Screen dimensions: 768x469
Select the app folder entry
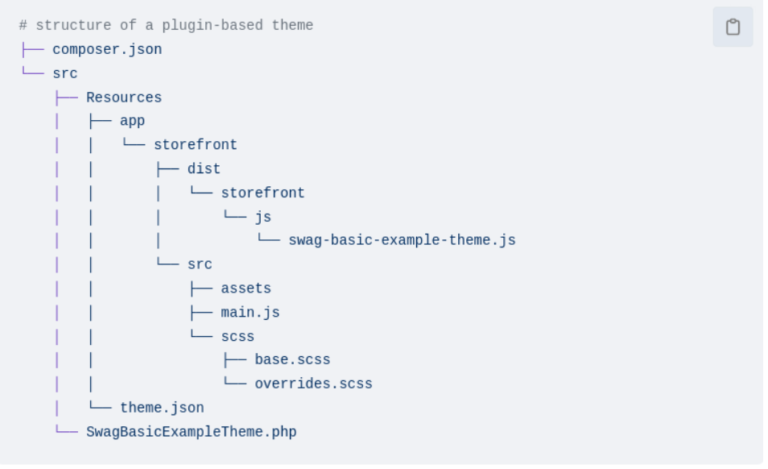click(x=132, y=121)
